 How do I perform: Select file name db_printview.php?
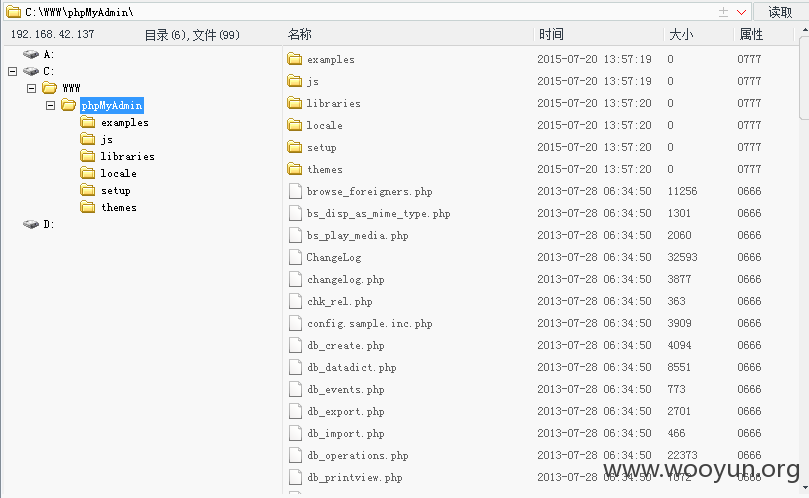[x=354, y=478]
